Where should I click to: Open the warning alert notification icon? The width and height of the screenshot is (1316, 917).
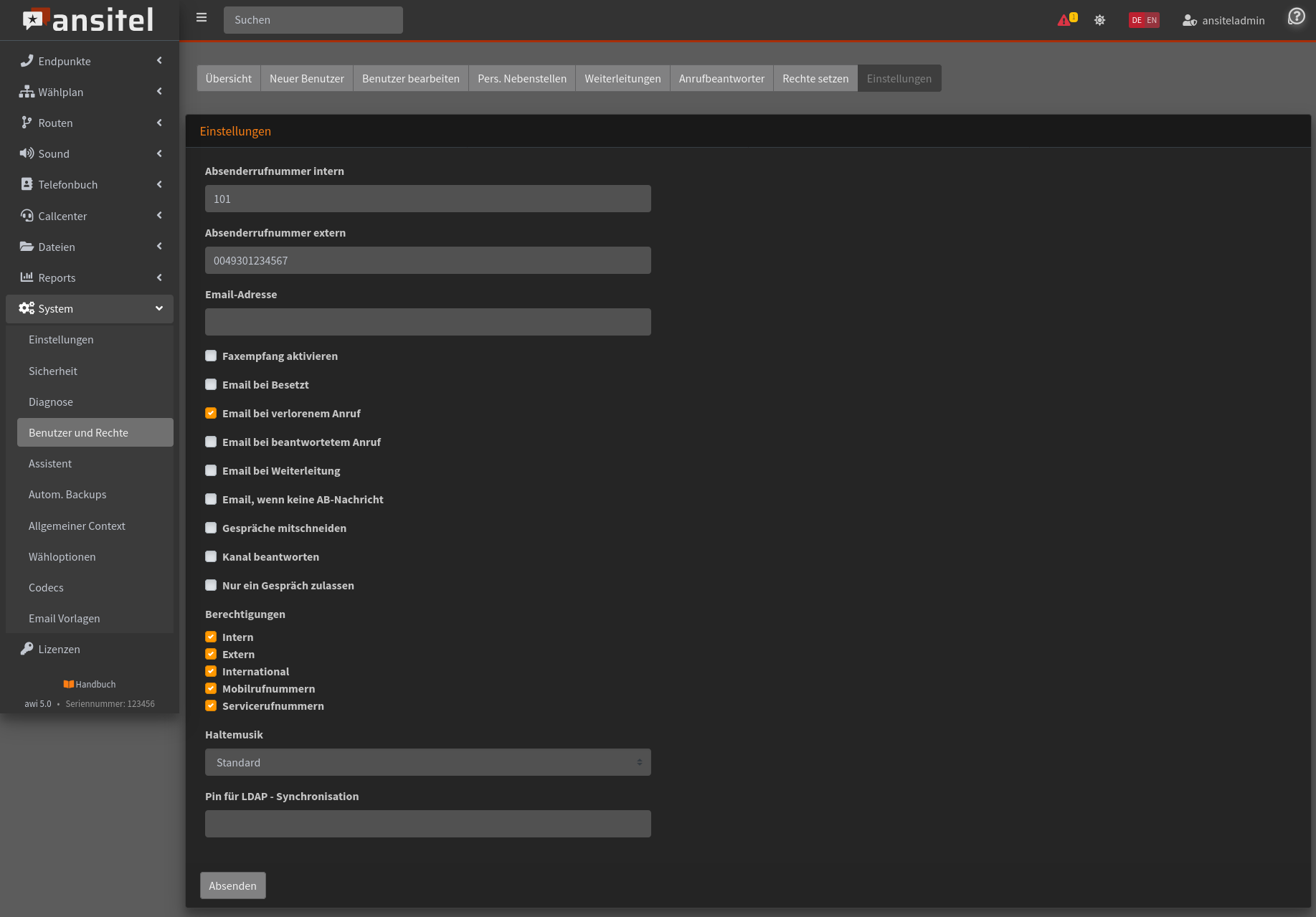coord(1064,20)
